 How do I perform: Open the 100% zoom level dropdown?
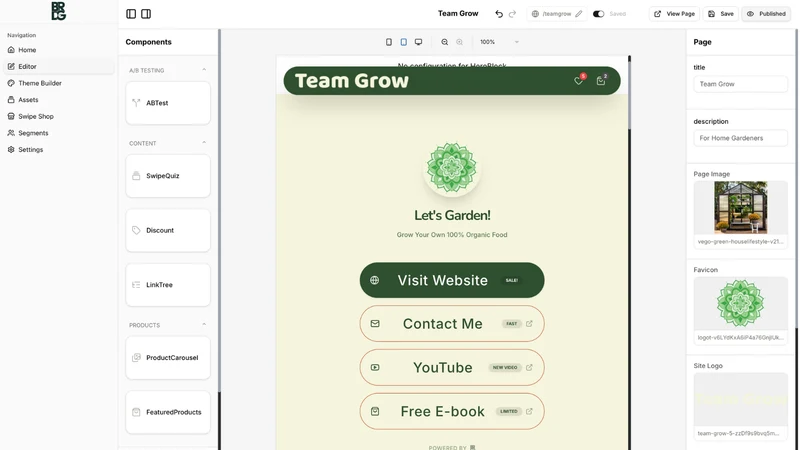tap(499, 42)
